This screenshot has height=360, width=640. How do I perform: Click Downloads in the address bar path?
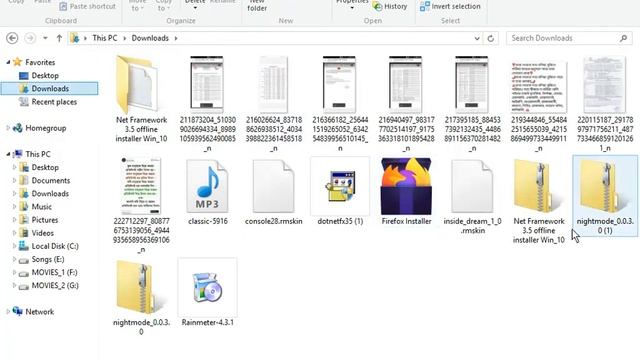pyautogui.click(x=150, y=38)
